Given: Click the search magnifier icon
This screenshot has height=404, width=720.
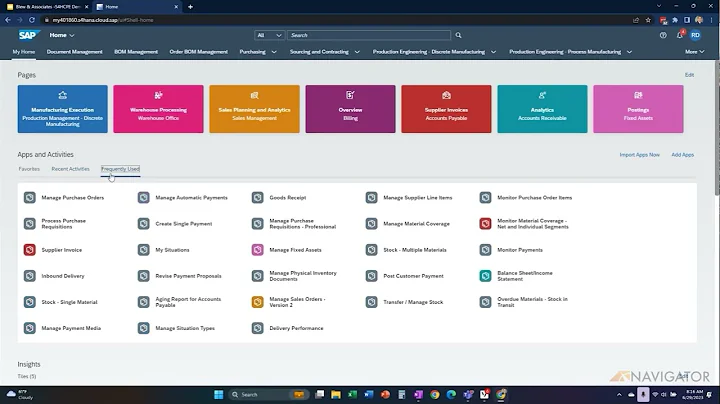Looking at the screenshot, I should click(458, 35).
